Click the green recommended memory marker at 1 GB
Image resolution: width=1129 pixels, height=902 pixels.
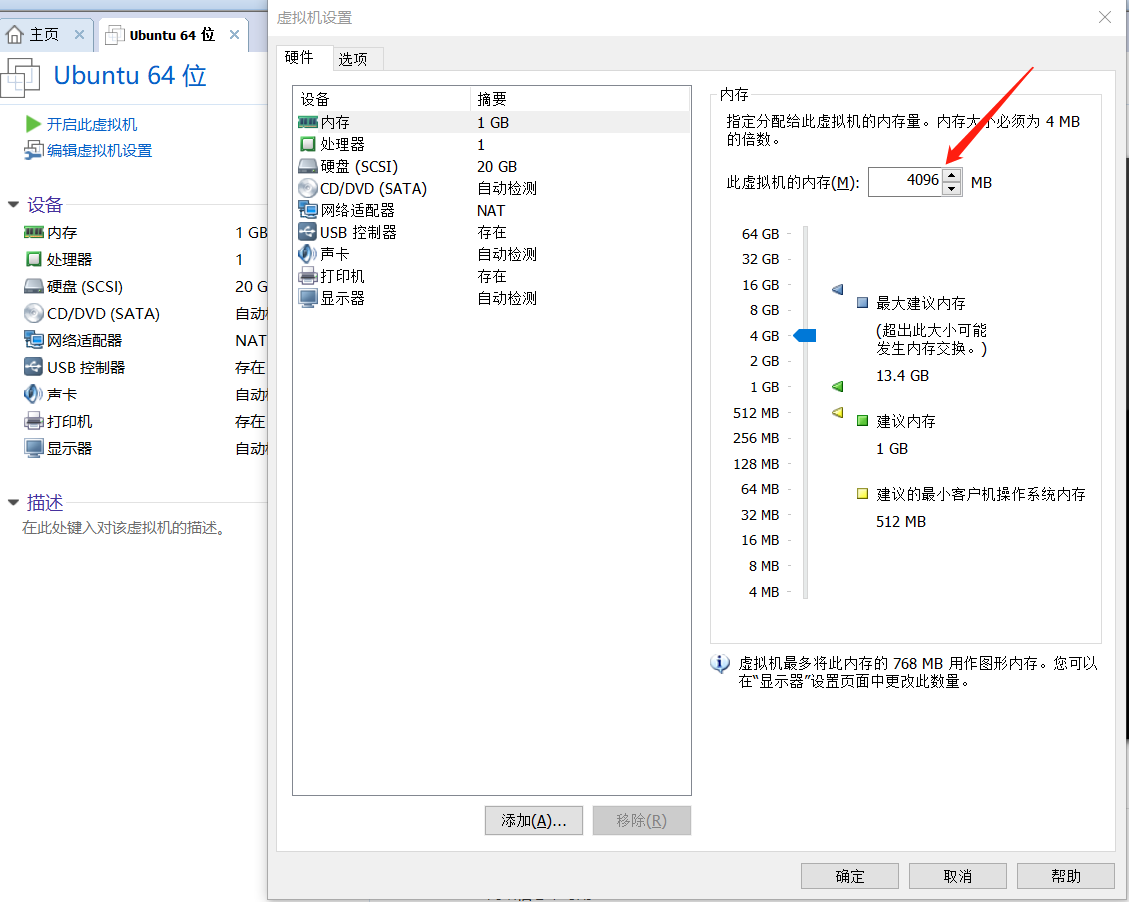(x=837, y=387)
